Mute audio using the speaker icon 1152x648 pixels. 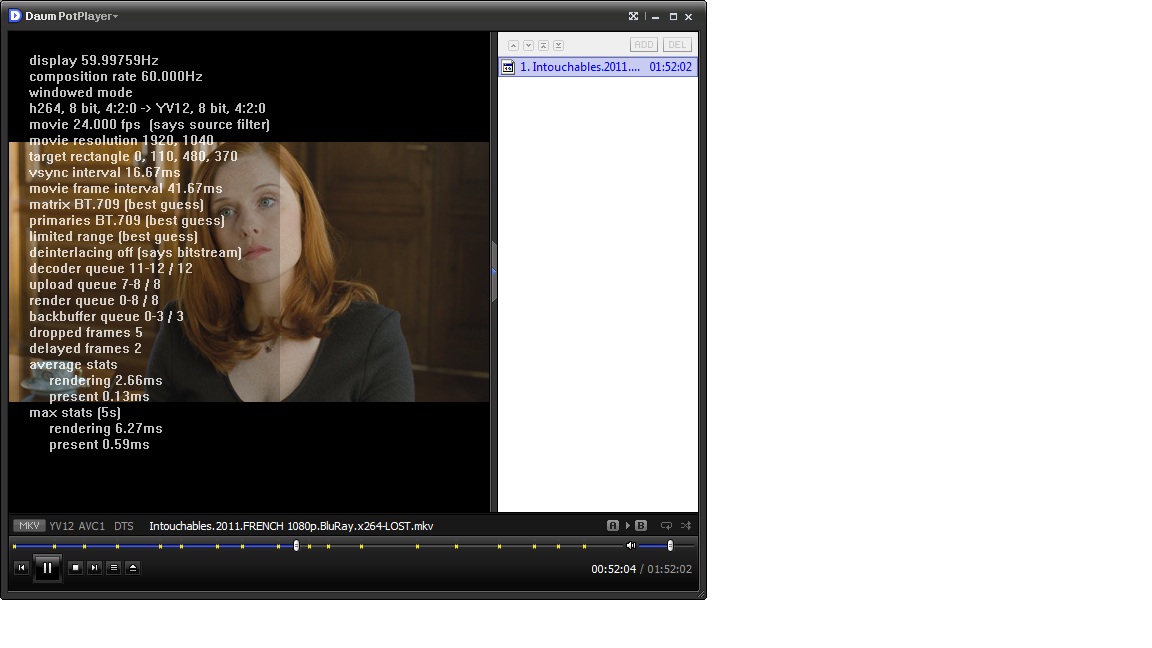pyautogui.click(x=630, y=545)
